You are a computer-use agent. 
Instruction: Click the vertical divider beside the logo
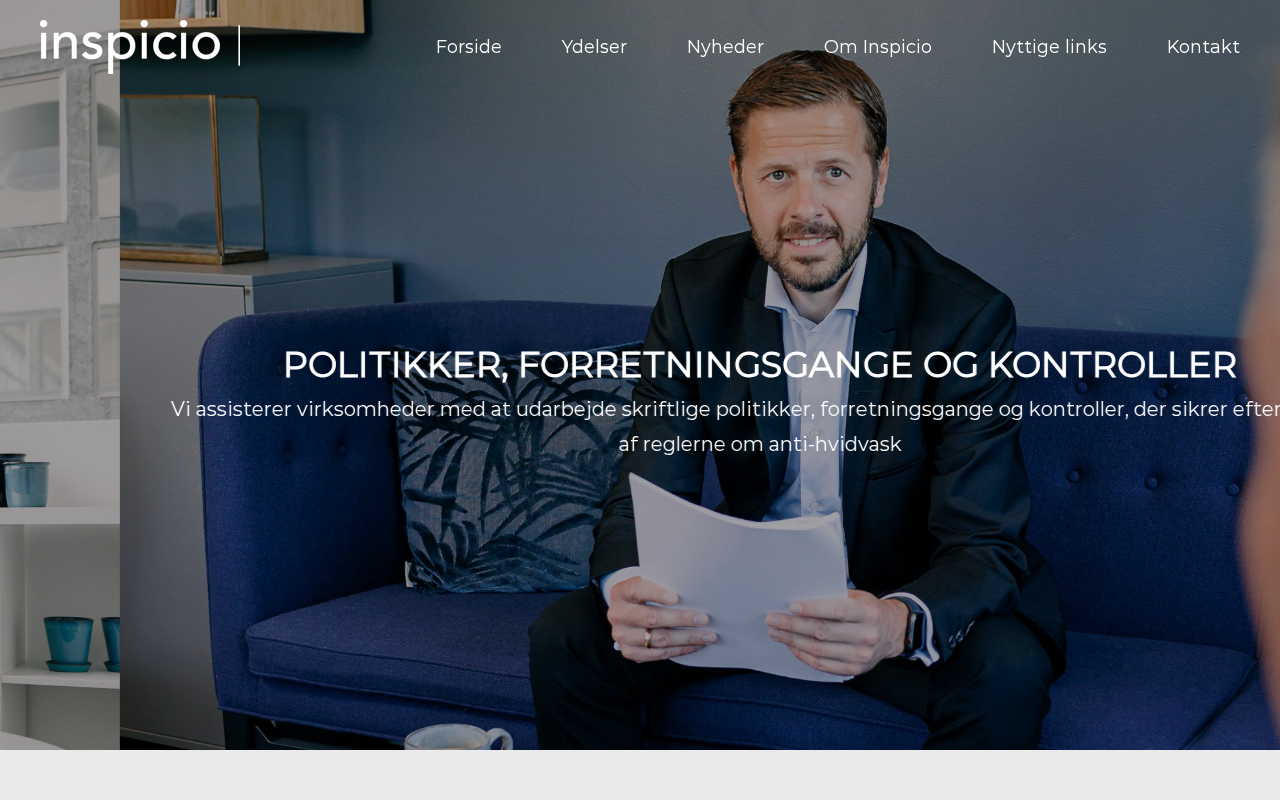pos(239,46)
